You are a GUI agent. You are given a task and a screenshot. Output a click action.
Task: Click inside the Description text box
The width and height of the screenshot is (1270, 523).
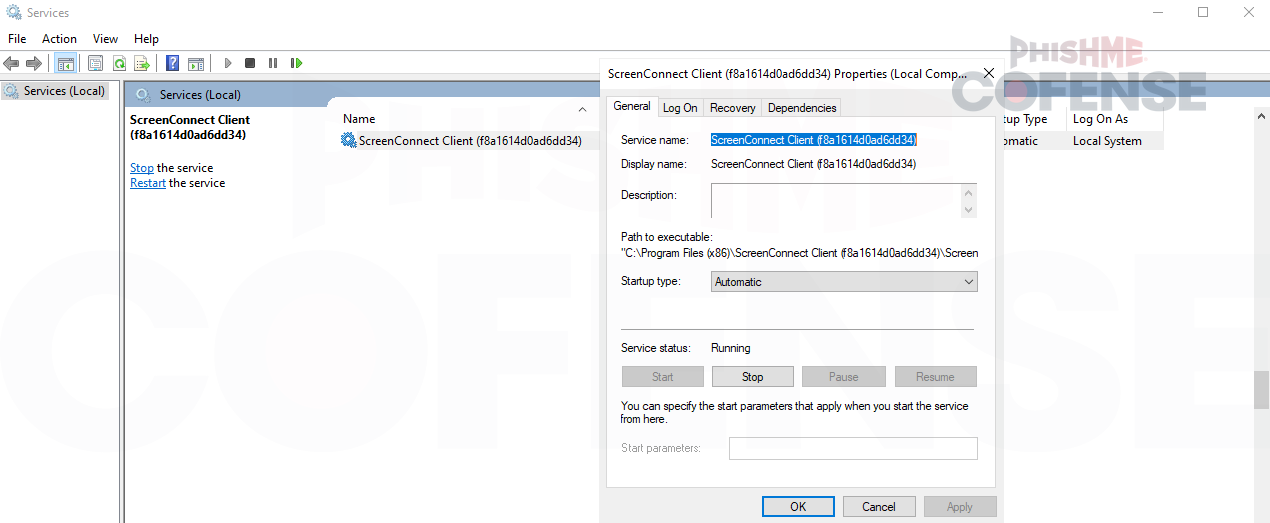point(835,200)
